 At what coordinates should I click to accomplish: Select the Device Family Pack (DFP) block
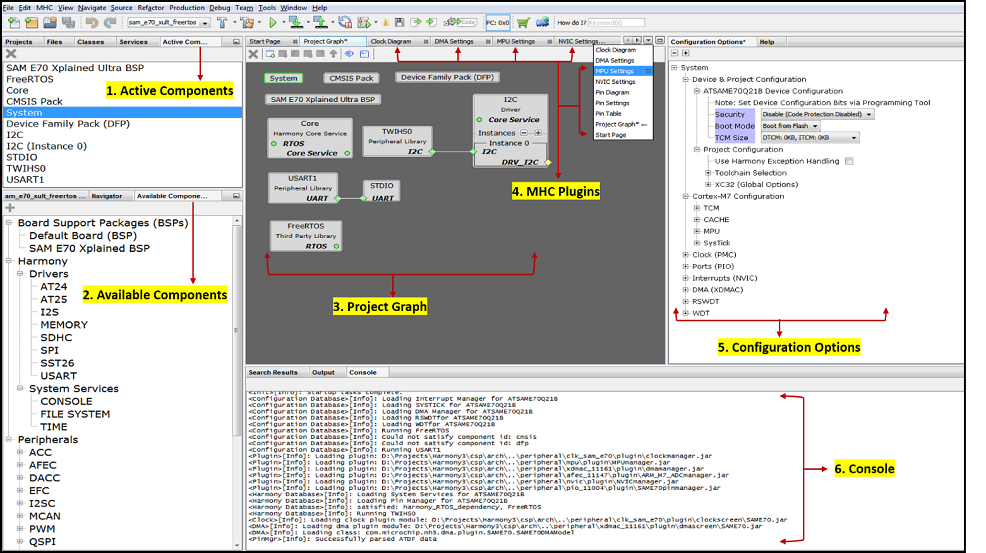coord(448,77)
